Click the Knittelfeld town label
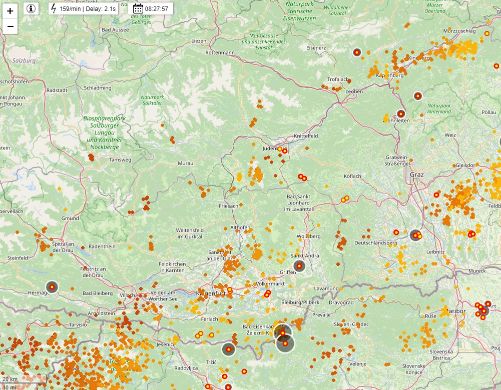The height and width of the screenshot is (390, 501). pyautogui.click(x=306, y=136)
